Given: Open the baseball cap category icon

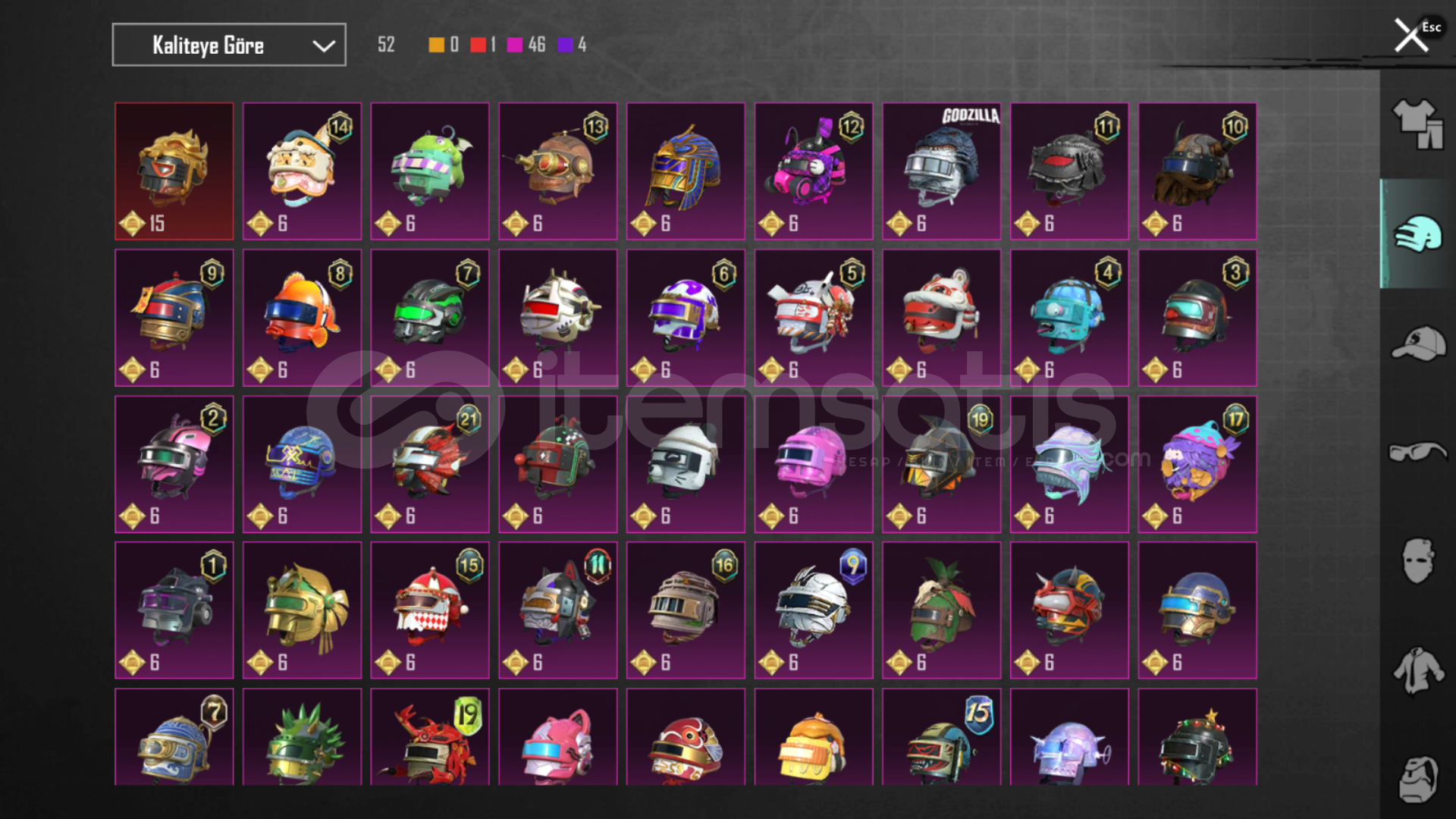Looking at the screenshot, I should (x=1417, y=344).
